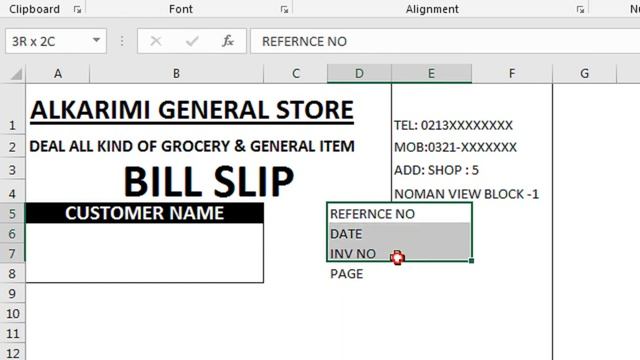Select column C header
This screenshot has width=640, height=360.
(296, 73)
